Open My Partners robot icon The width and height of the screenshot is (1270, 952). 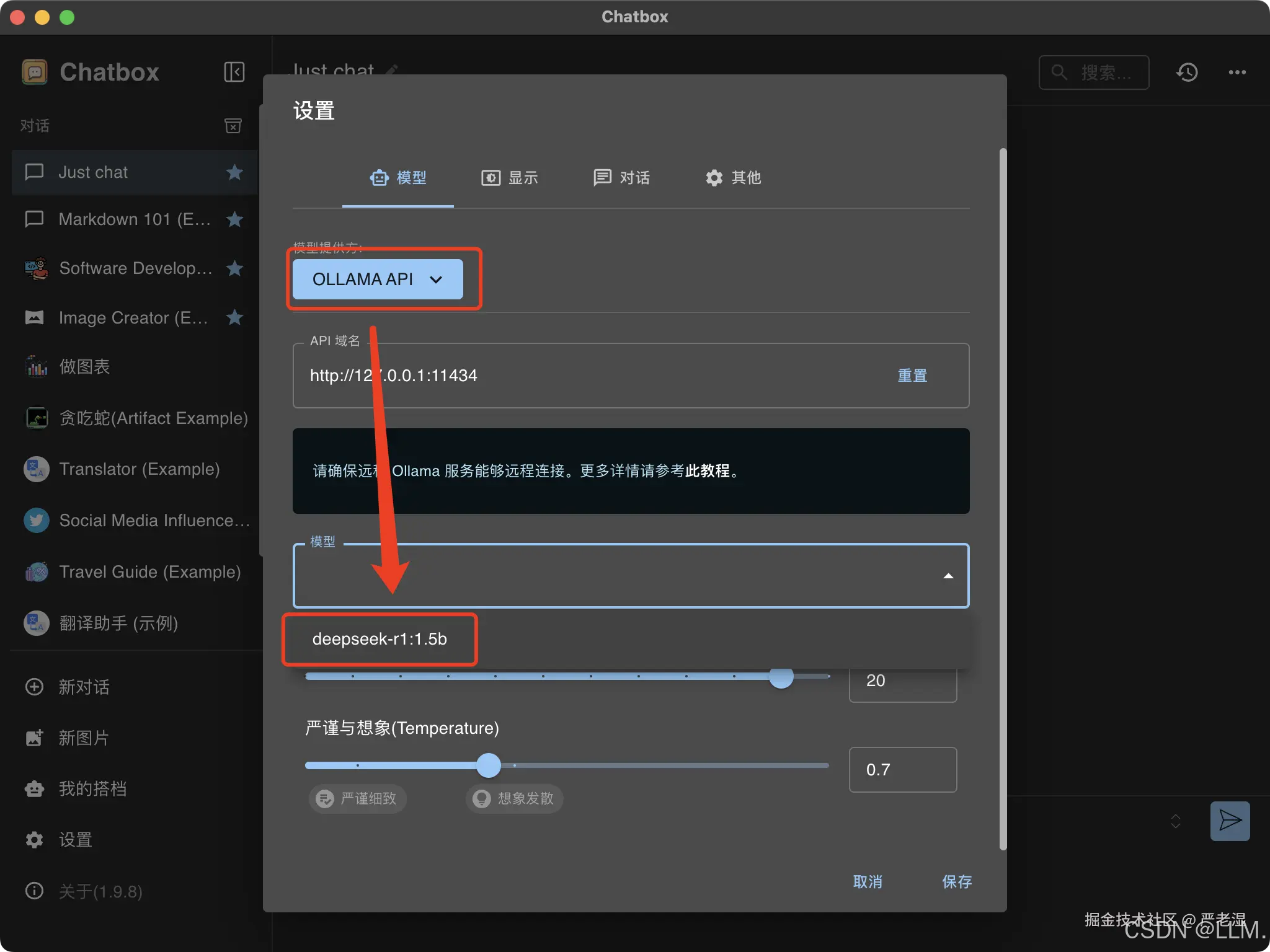coord(34,788)
